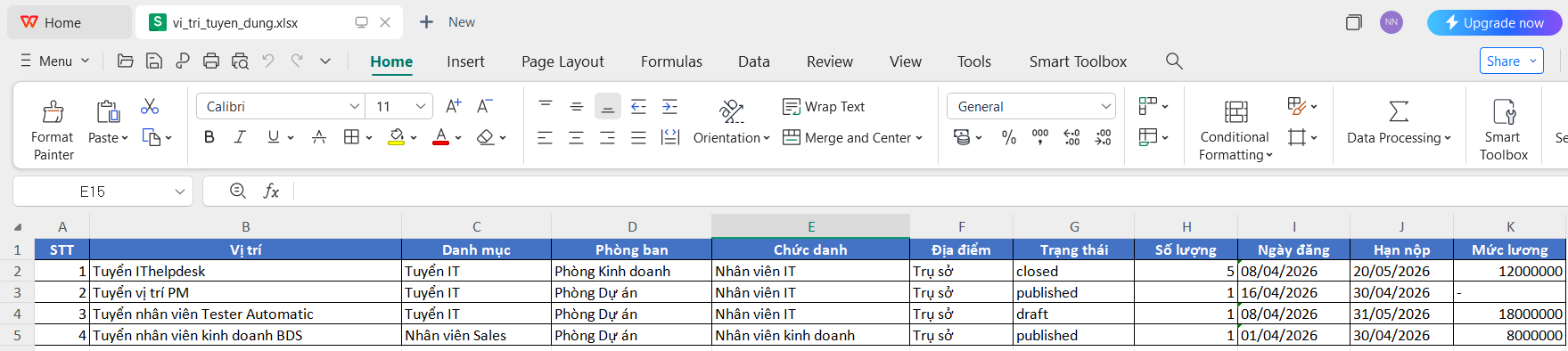Viewport: 1568px width, 351px height.
Task: Click the Share button
Action: coord(1512,61)
